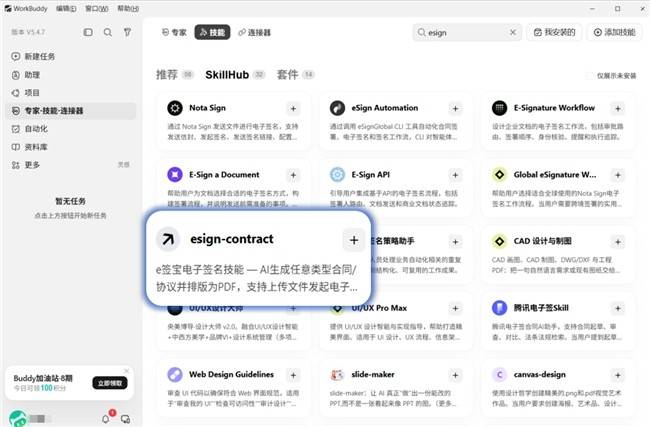
Task: Open the user avatar profile
Action: click(17, 419)
